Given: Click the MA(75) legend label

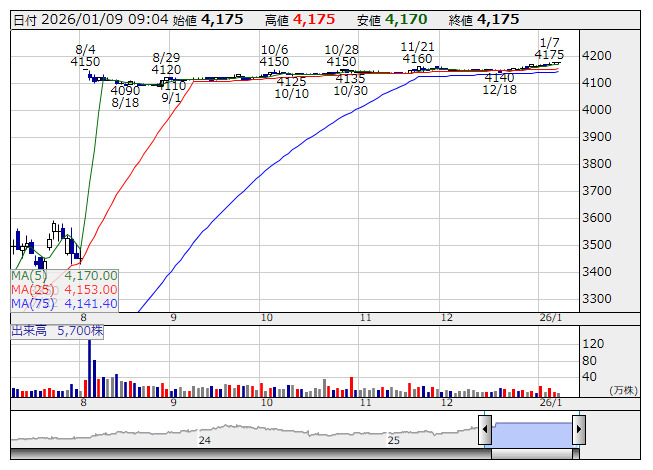Looking at the screenshot, I should coord(31,303).
